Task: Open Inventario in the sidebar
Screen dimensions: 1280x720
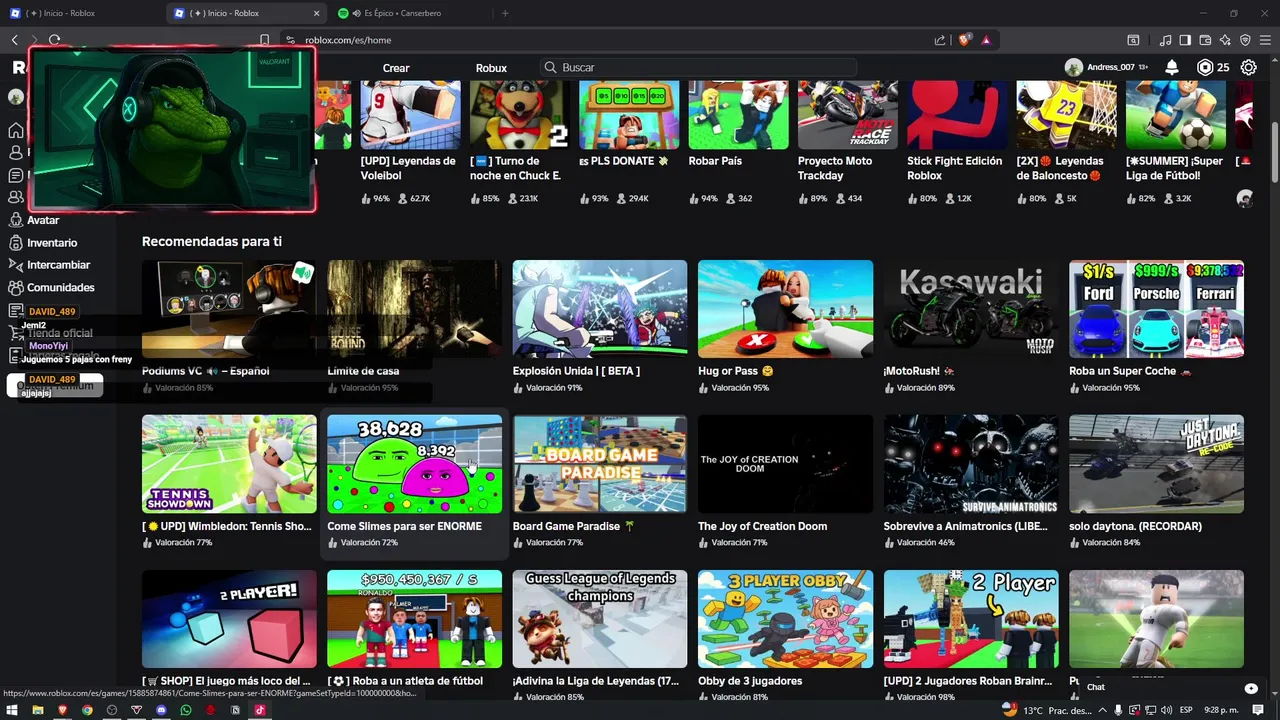Action: coord(43,243)
